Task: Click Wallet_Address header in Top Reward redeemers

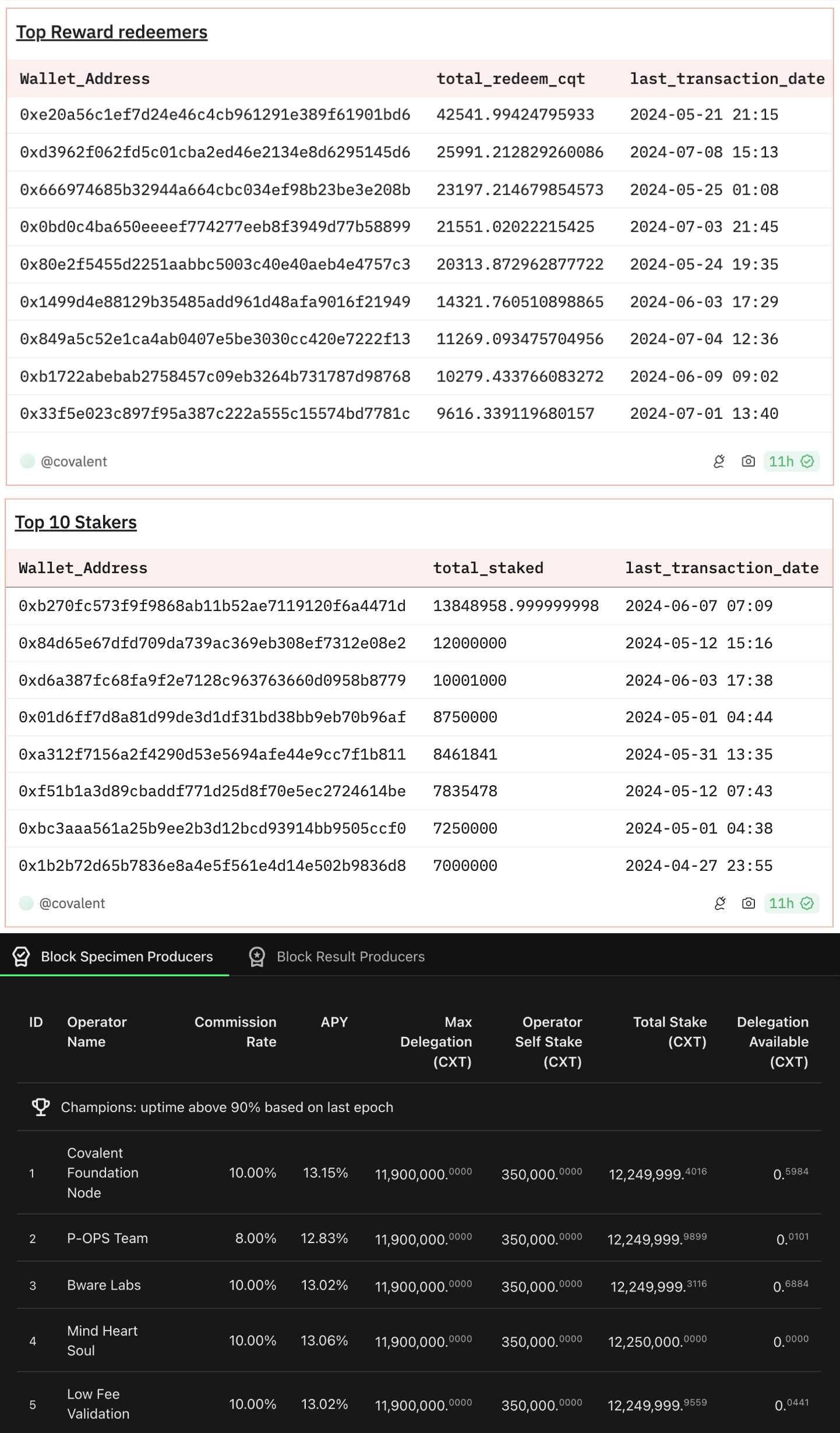Action: click(x=85, y=79)
